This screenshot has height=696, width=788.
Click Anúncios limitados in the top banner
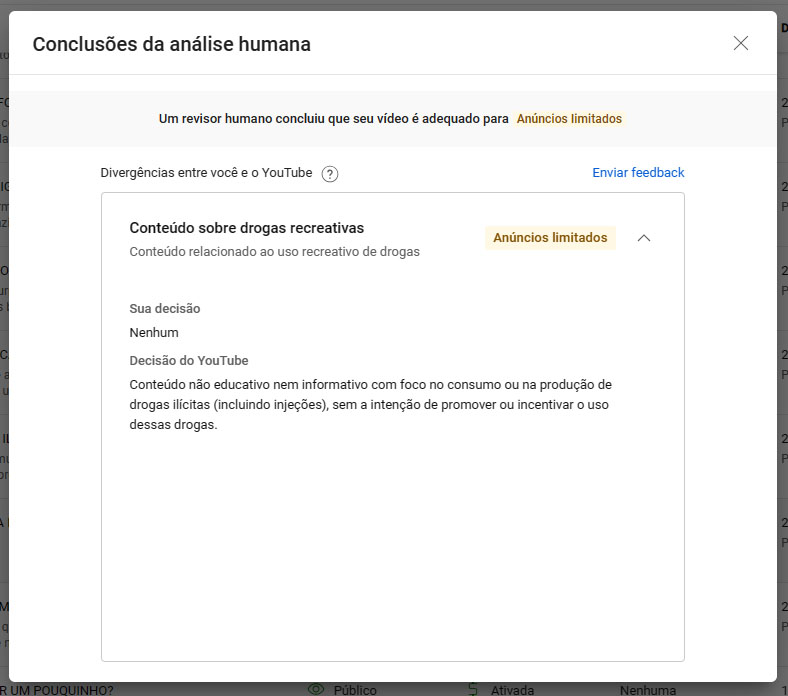[569, 119]
